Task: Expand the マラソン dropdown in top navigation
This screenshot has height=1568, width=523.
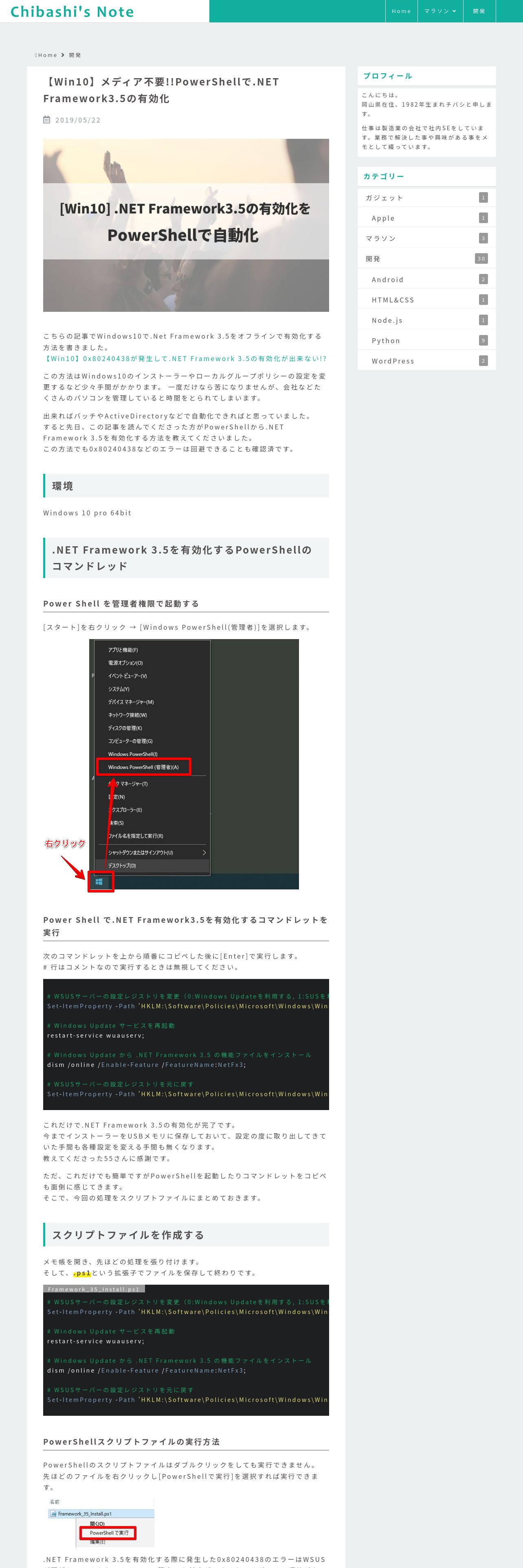Action: [440, 11]
